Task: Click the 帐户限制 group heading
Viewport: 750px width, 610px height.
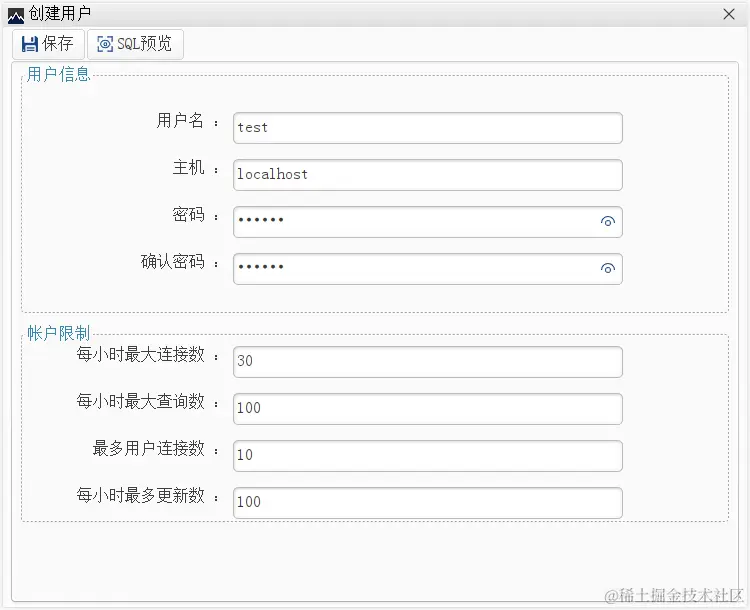Action: tap(58, 333)
